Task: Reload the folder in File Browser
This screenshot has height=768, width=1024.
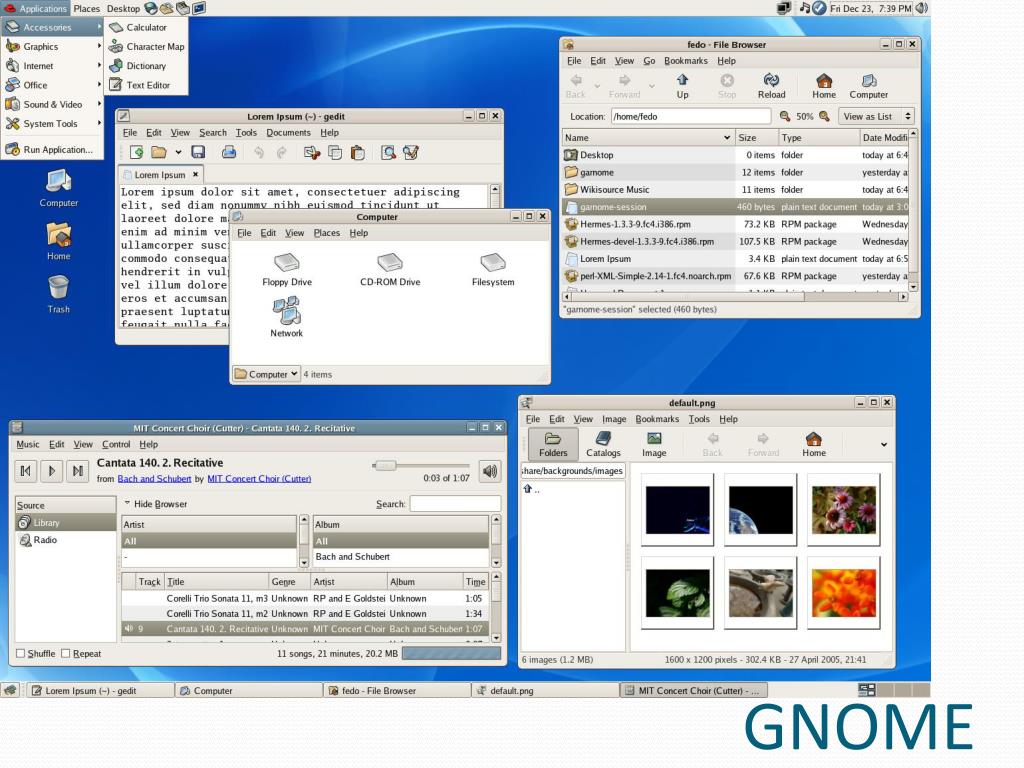Action: (771, 86)
